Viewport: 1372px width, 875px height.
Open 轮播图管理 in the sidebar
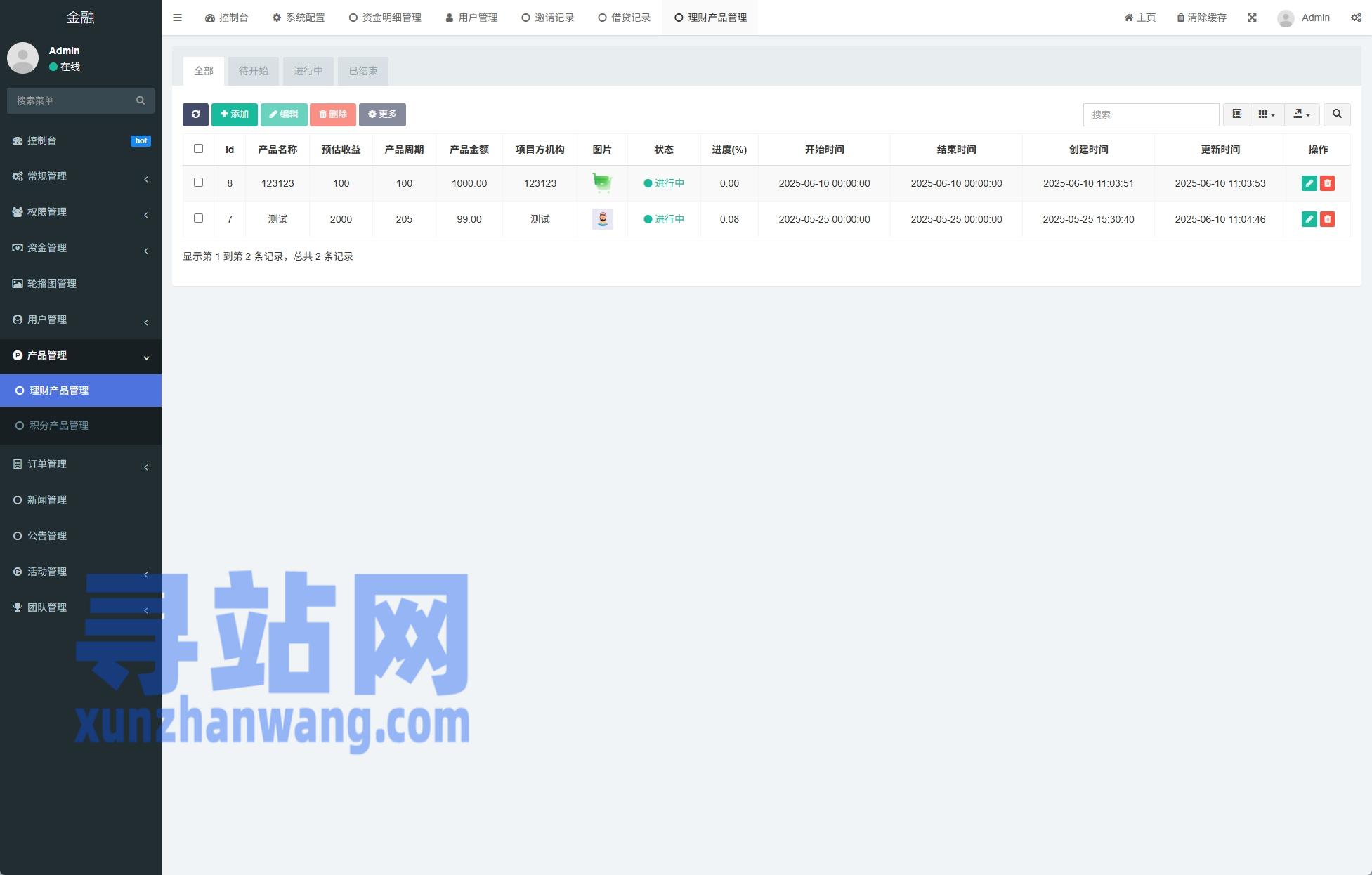tap(81, 284)
